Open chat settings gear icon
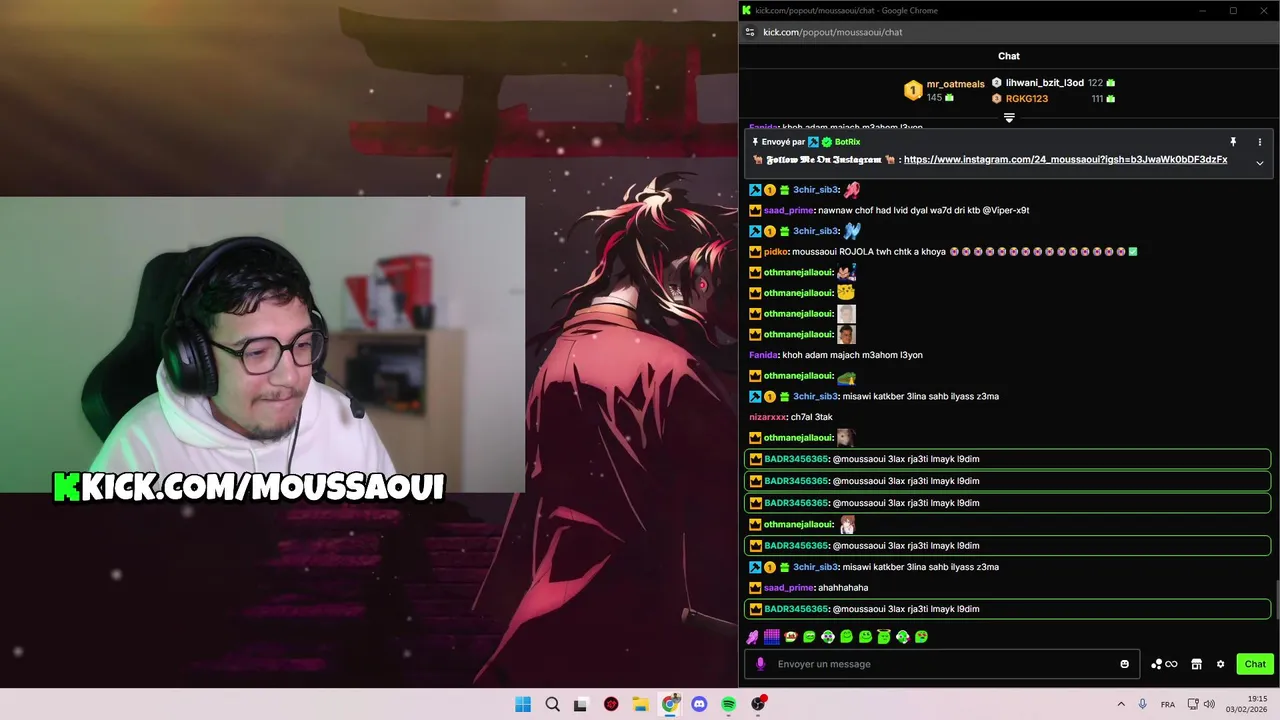1280x720 pixels. pos(1220,664)
